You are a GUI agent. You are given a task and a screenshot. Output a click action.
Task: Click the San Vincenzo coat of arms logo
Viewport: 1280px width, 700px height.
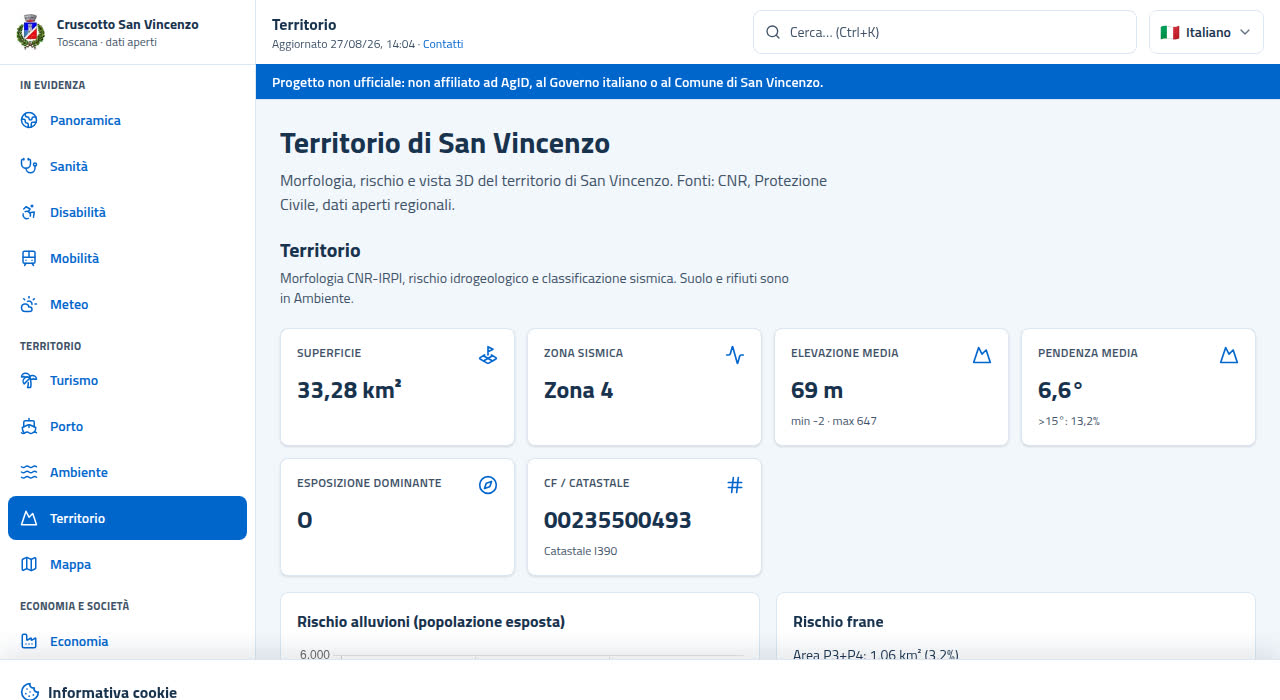(x=31, y=32)
